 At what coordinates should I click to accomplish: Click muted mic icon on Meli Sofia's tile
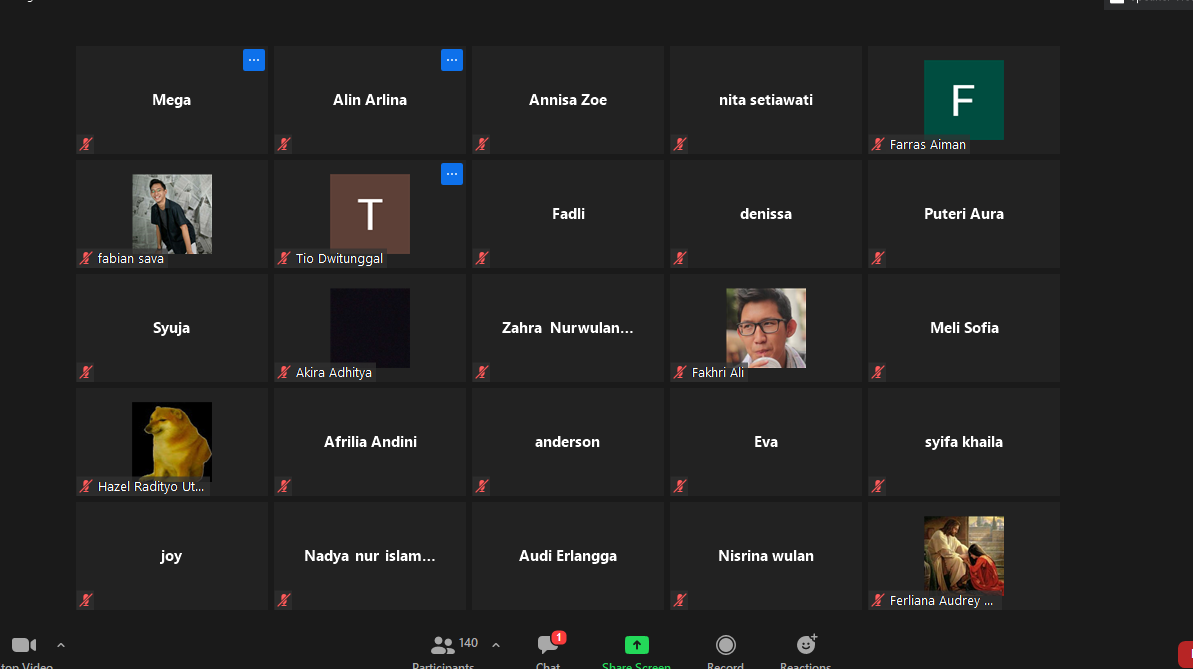[x=877, y=372]
